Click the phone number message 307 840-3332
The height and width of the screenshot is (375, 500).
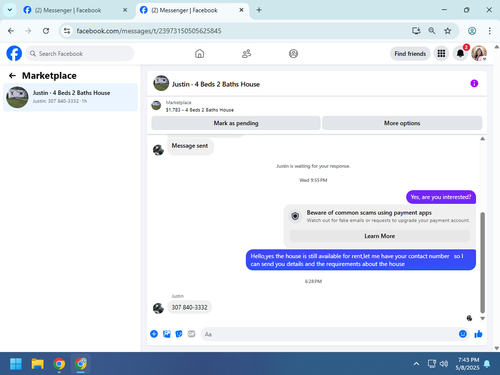pyautogui.click(x=189, y=307)
